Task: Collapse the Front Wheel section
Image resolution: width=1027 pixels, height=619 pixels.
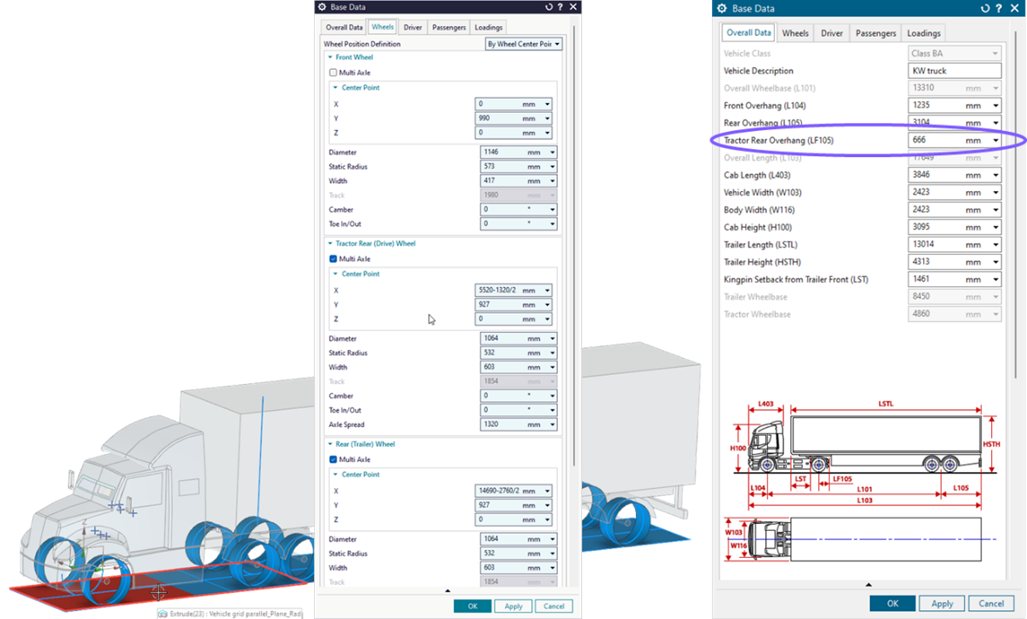Action: 330,58
